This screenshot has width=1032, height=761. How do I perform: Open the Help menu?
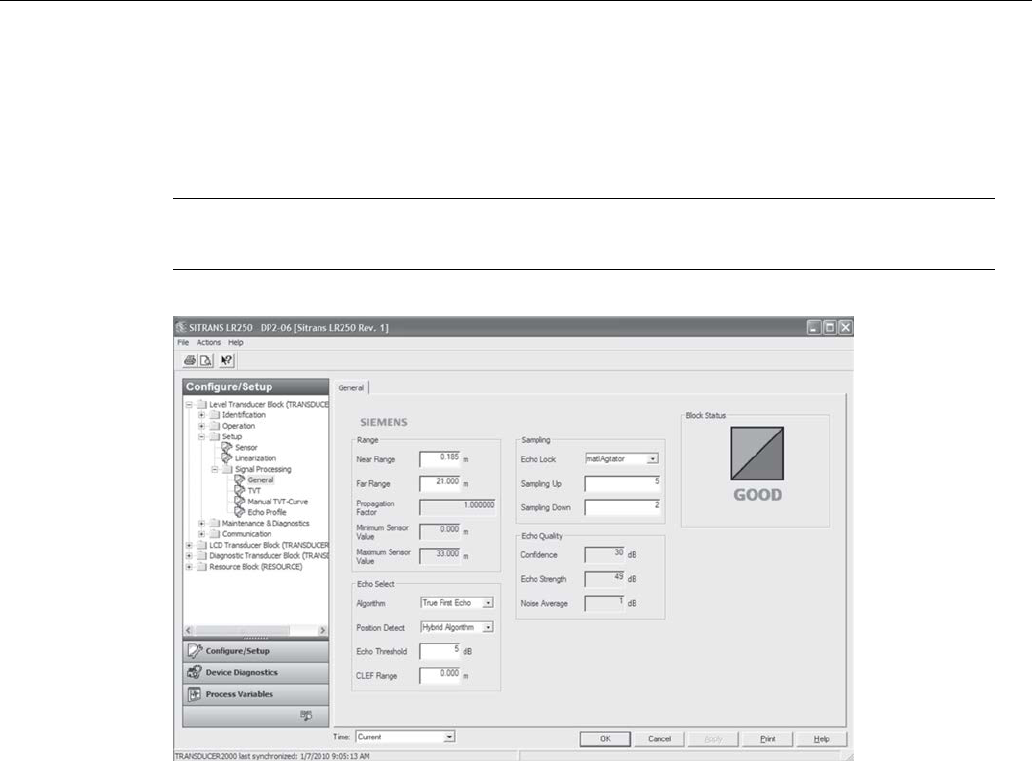(x=236, y=342)
